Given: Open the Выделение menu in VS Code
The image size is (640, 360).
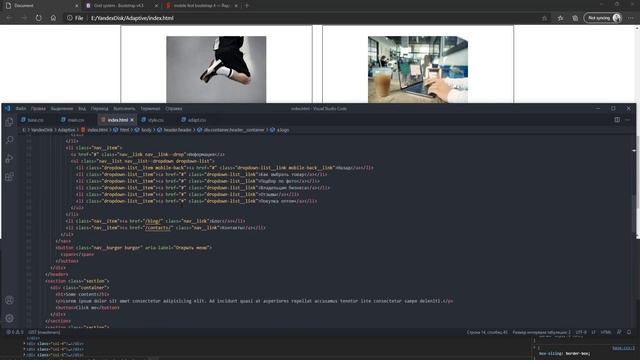Looking at the screenshot, I should [x=62, y=109].
